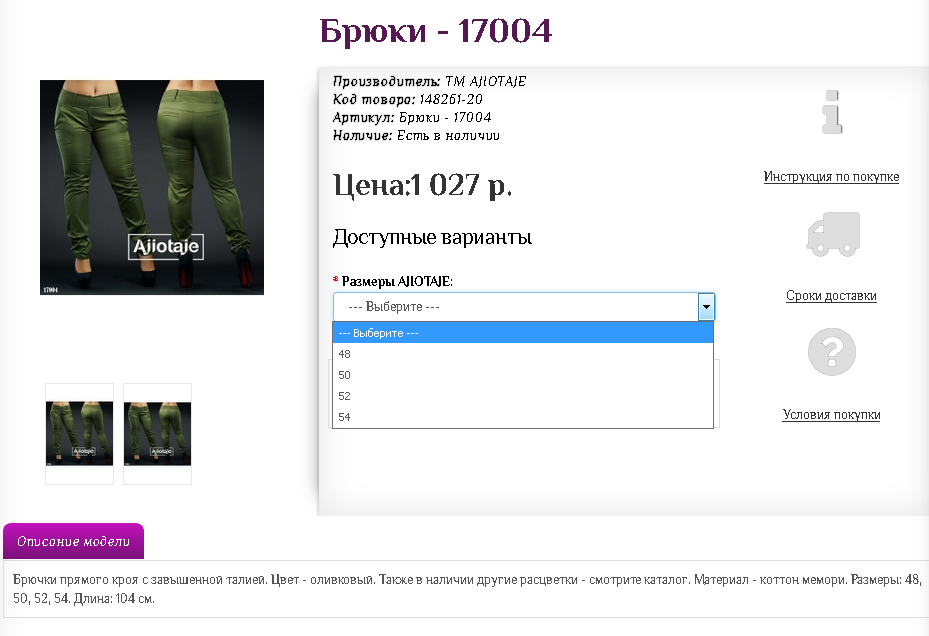
Task: Click the main green trousers product image
Action: pyautogui.click(x=152, y=187)
